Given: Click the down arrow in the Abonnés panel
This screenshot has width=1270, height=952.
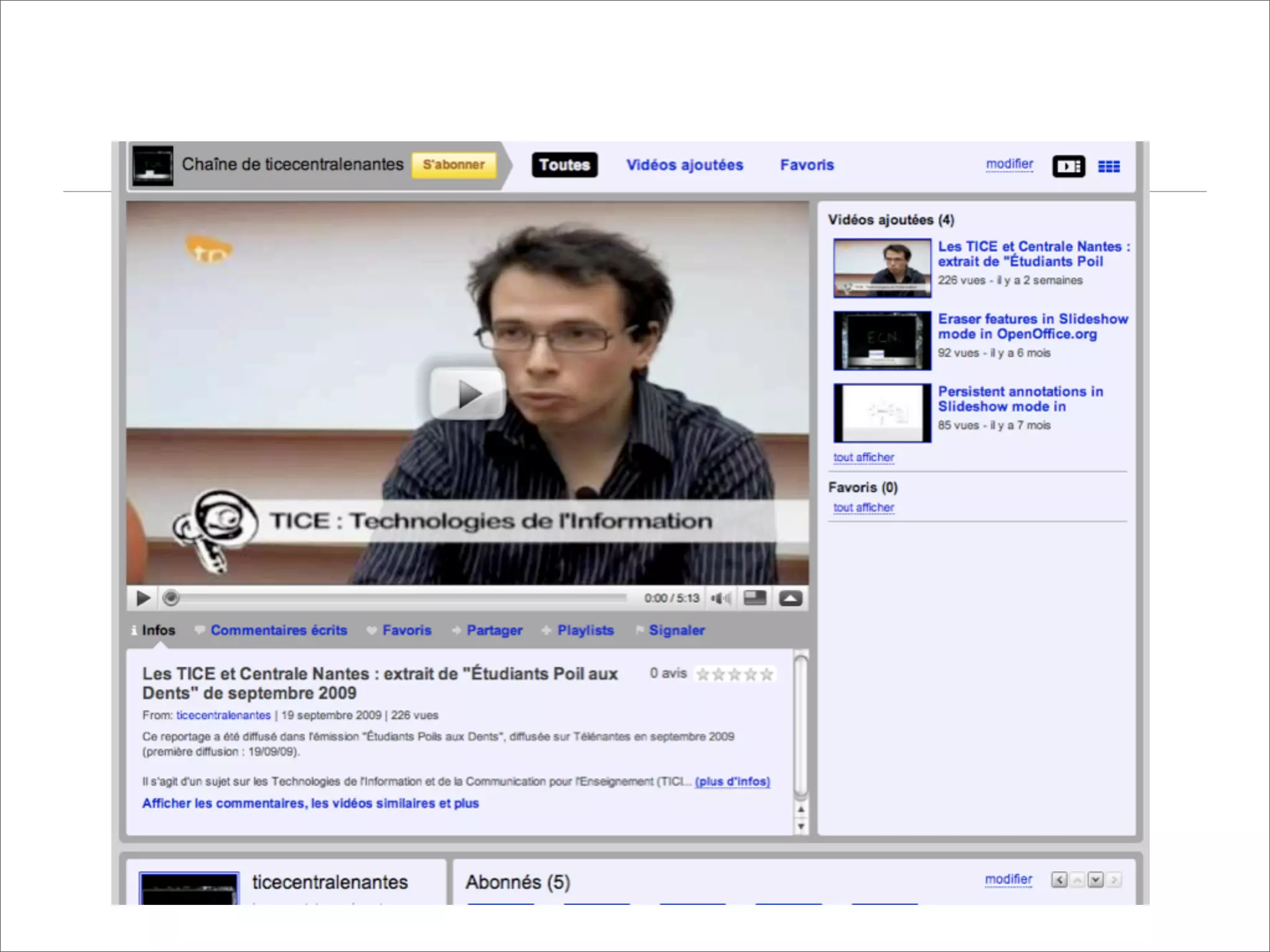Looking at the screenshot, I should tap(1095, 879).
